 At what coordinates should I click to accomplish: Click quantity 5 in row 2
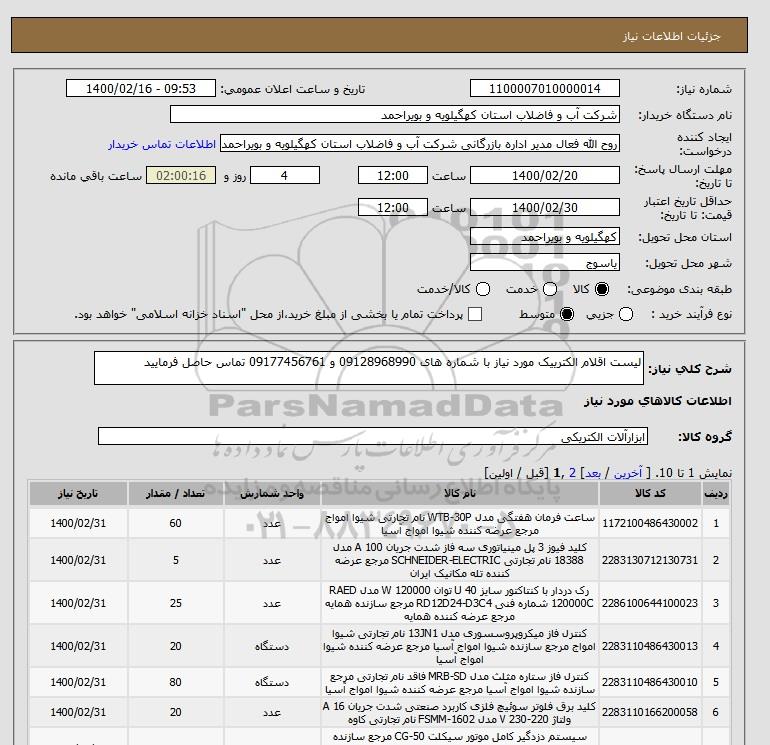coord(175,560)
